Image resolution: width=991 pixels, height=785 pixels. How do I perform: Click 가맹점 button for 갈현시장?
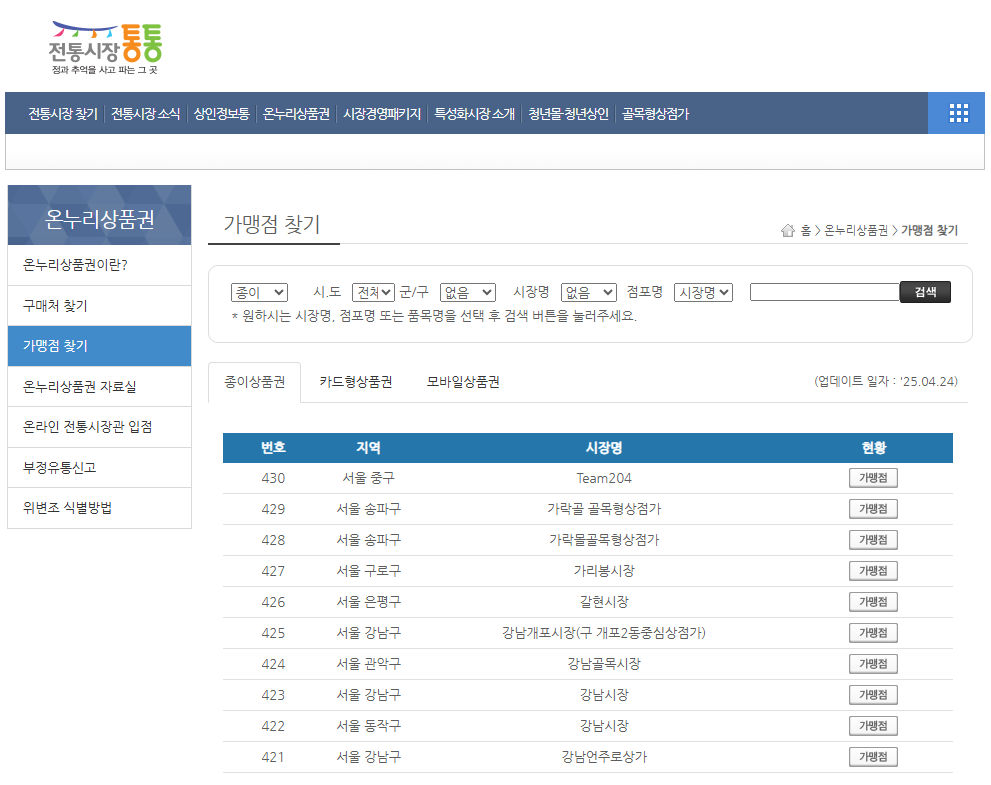click(x=873, y=602)
